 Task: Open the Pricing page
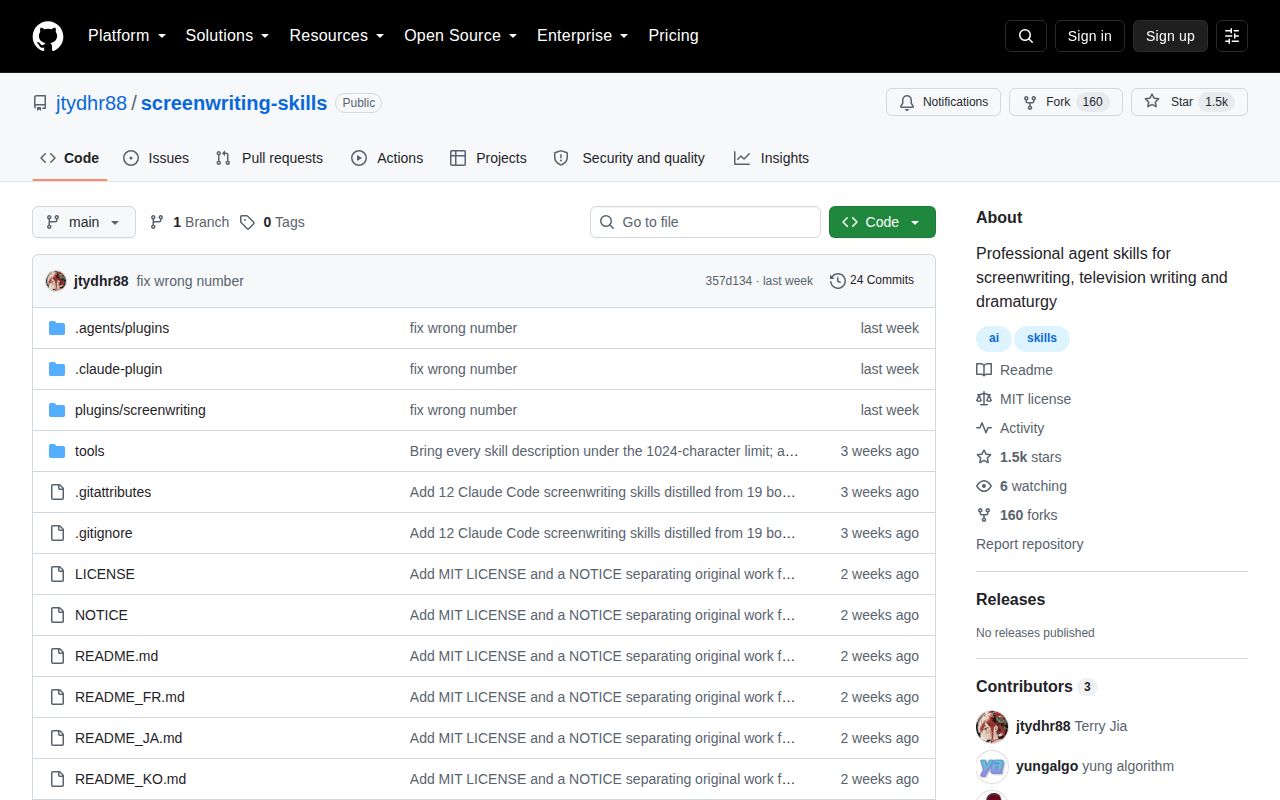[673, 36]
